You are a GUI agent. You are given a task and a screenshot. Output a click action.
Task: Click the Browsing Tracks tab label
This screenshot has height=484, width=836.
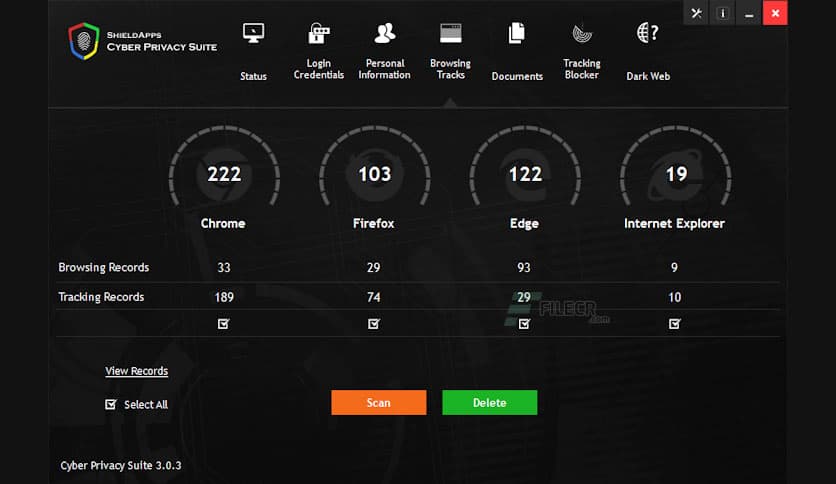[x=451, y=69]
